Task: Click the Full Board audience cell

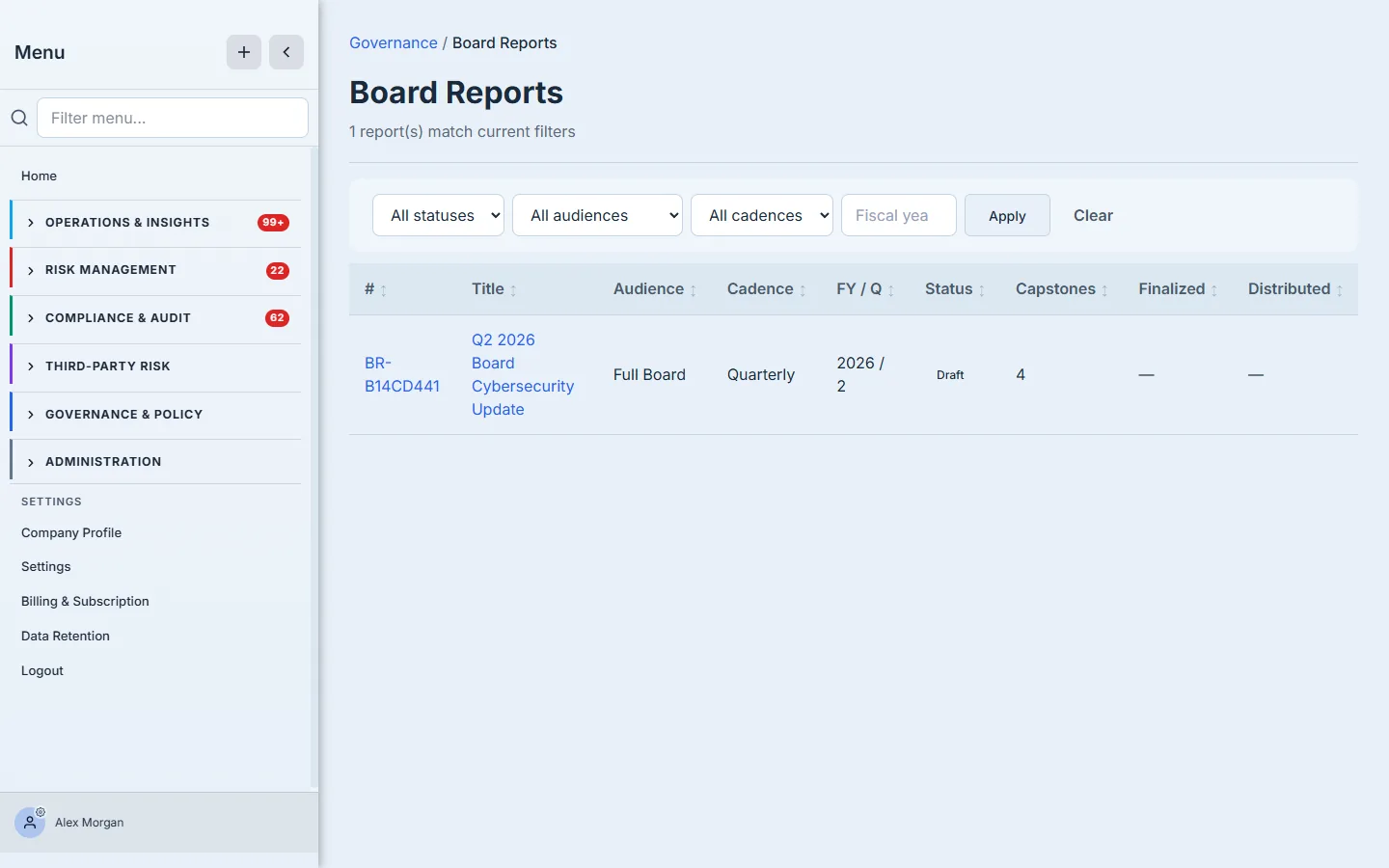Action: (x=649, y=374)
